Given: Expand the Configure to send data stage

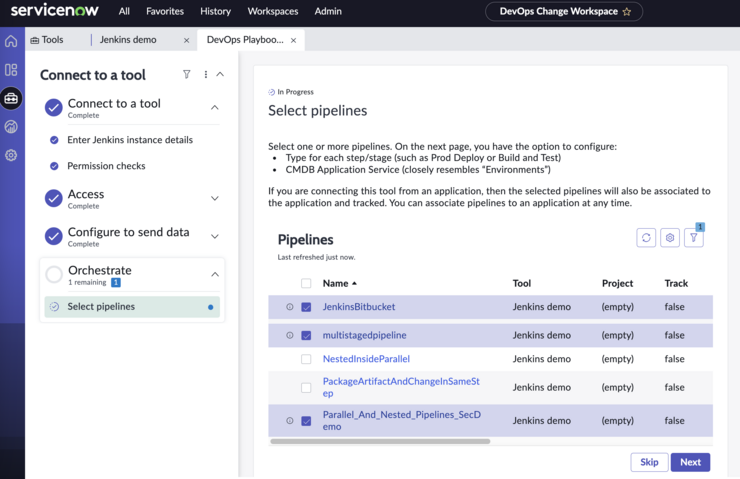Looking at the screenshot, I should pos(215,236).
